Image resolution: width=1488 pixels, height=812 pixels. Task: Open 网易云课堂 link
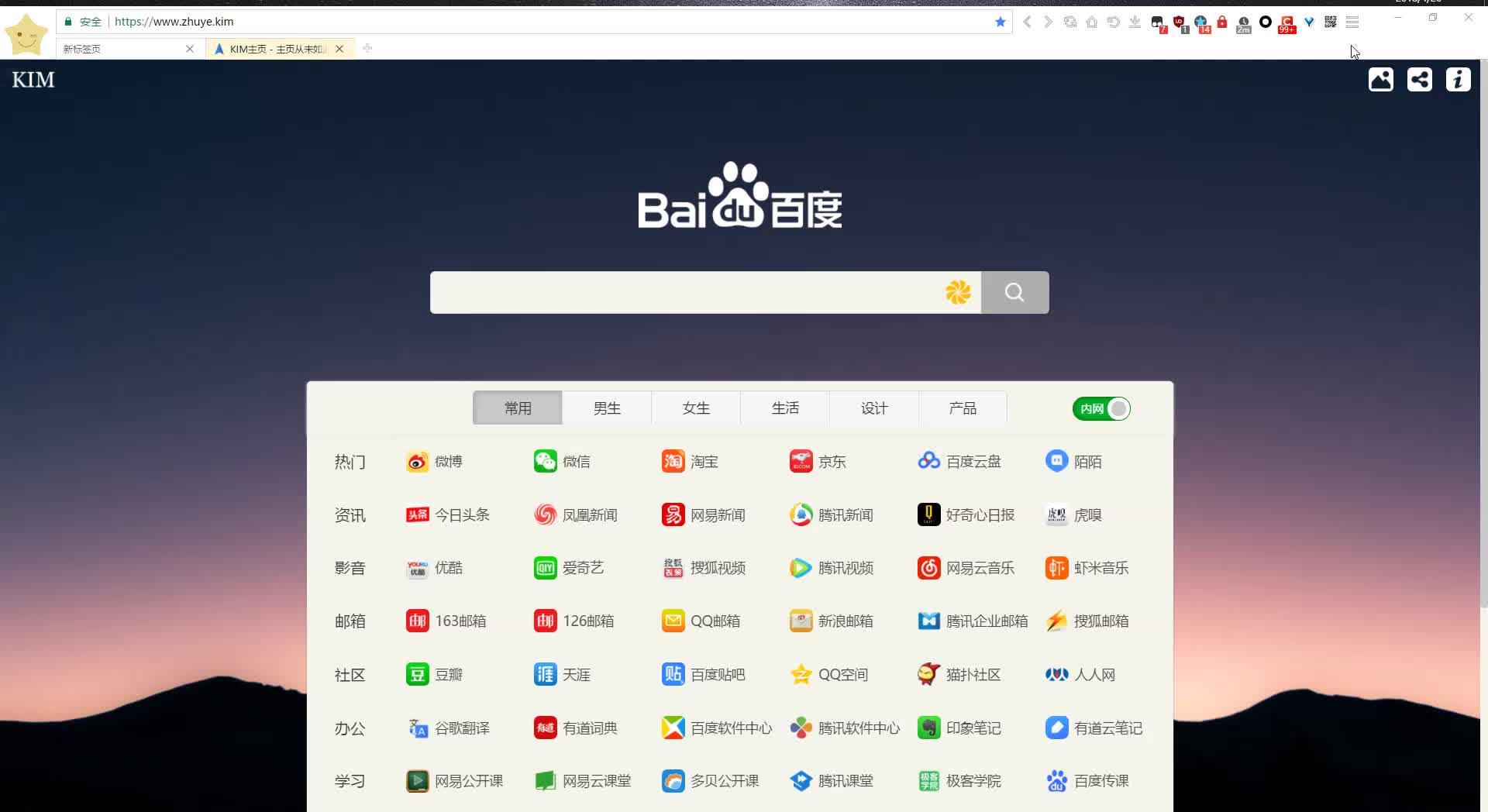pyautogui.click(x=583, y=781)
